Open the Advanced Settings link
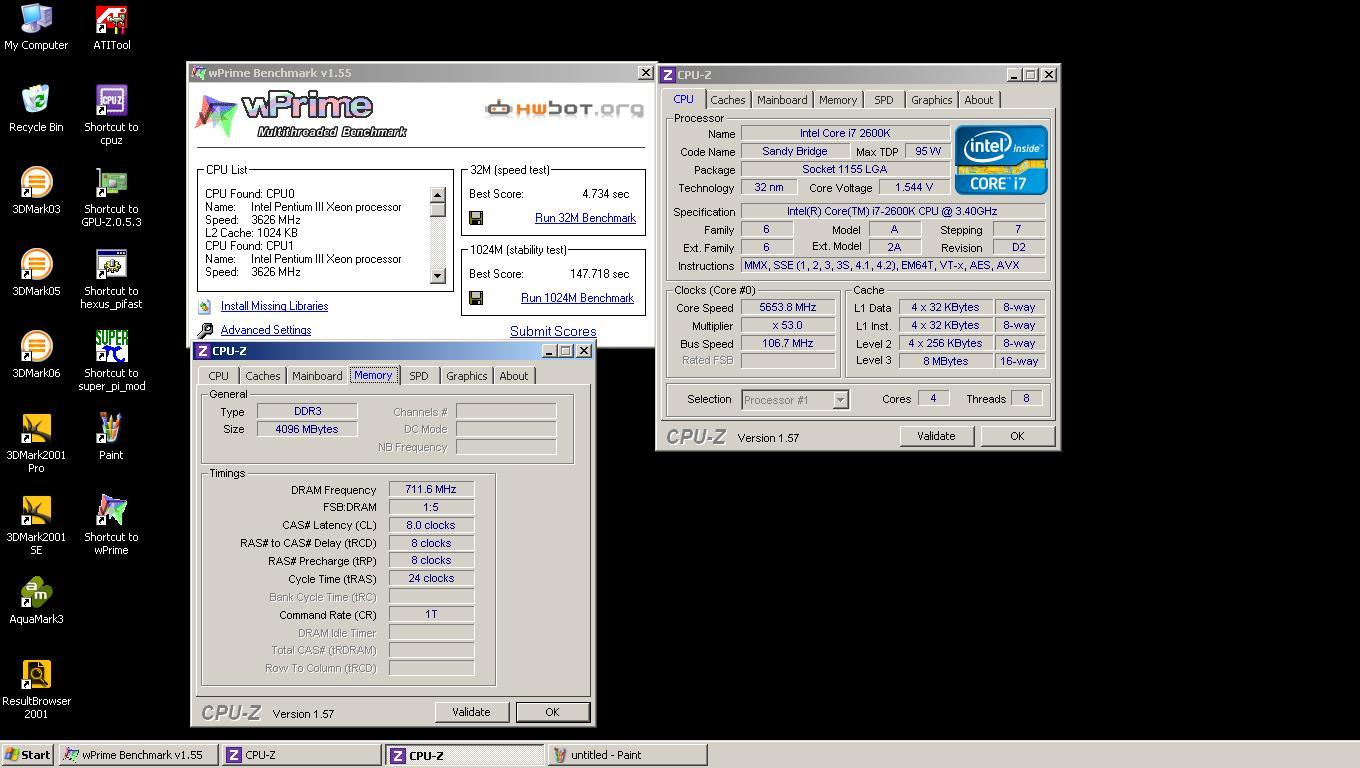The image size is (1360, 768). (266, 330)
